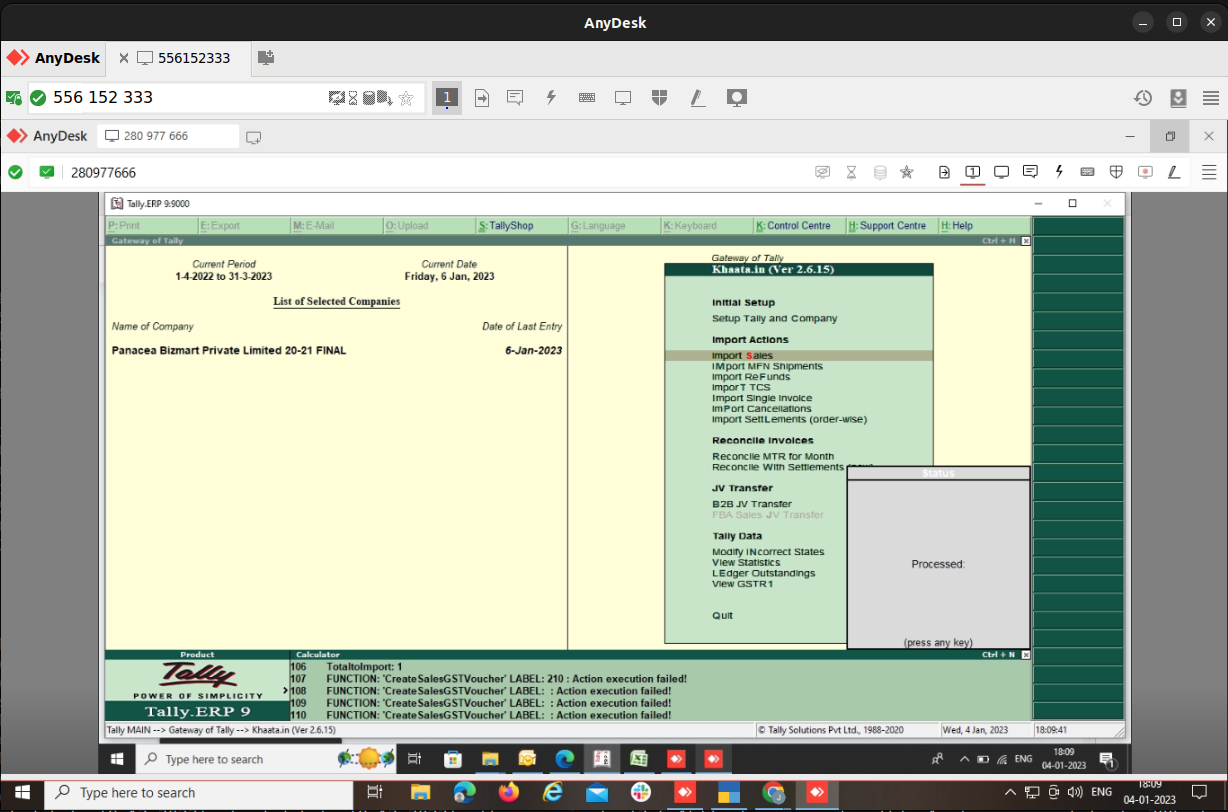Click the 556 152 333 address field
This screenshot has height=812, width=1228.
click(185, 98)
